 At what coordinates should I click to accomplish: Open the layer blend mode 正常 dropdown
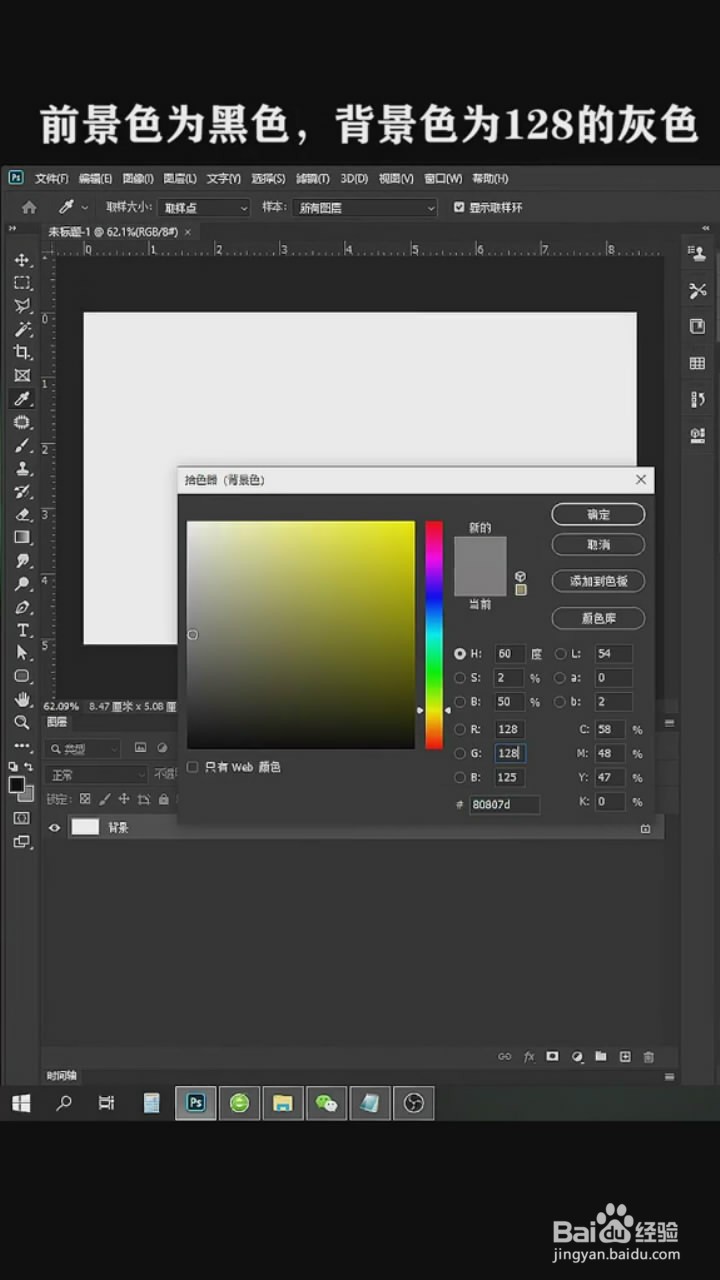click(98, 775)
